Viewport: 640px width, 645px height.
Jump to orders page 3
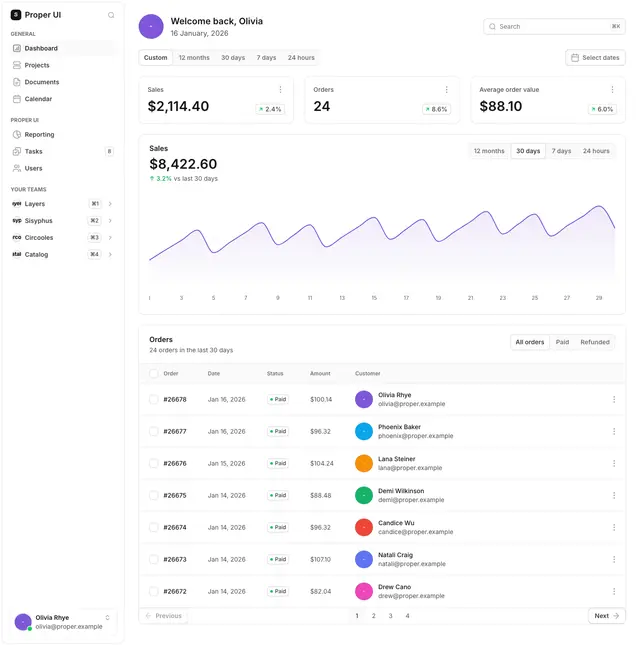tap(390, 616)
